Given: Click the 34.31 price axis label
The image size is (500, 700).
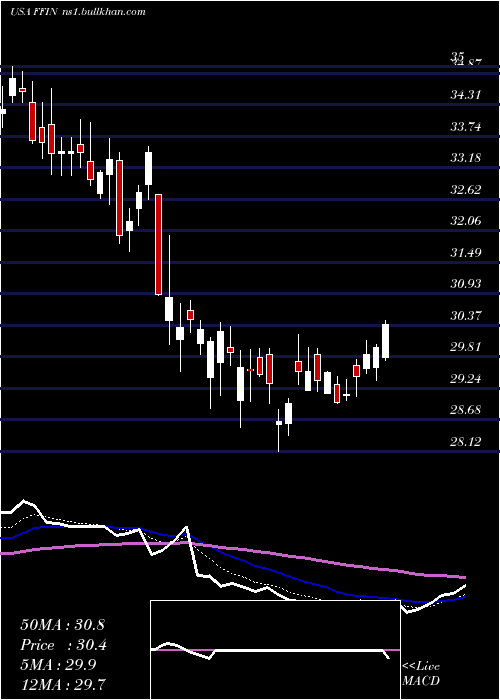Looking at the screenshot, I should [x=466, y=95].
